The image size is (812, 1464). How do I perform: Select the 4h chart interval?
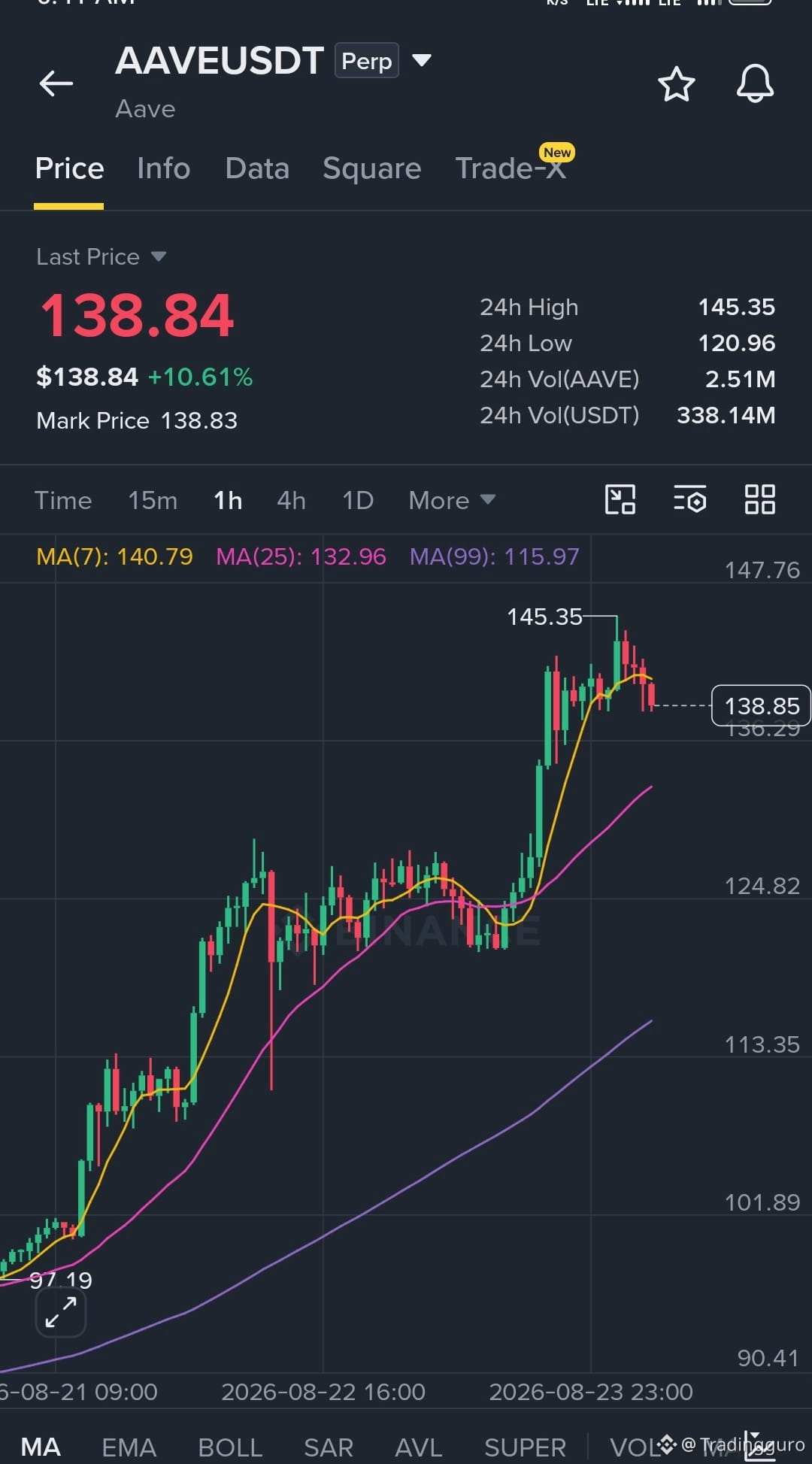(291, 500)
